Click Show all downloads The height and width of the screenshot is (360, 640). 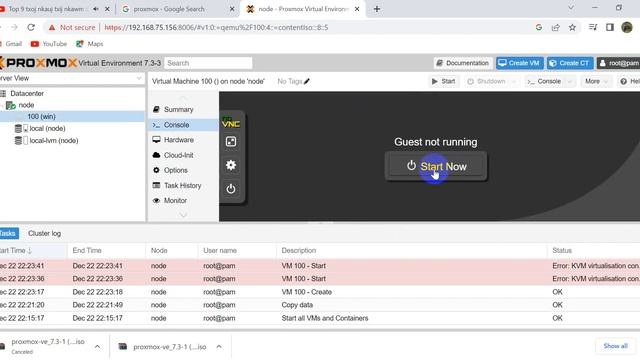[x=616, y=346]
